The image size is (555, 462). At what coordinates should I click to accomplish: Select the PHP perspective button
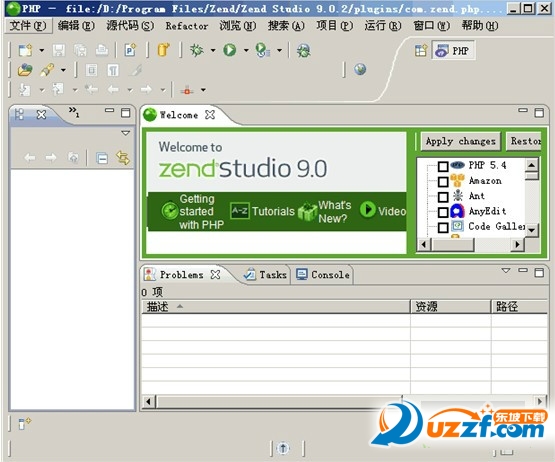click(453, 51)
